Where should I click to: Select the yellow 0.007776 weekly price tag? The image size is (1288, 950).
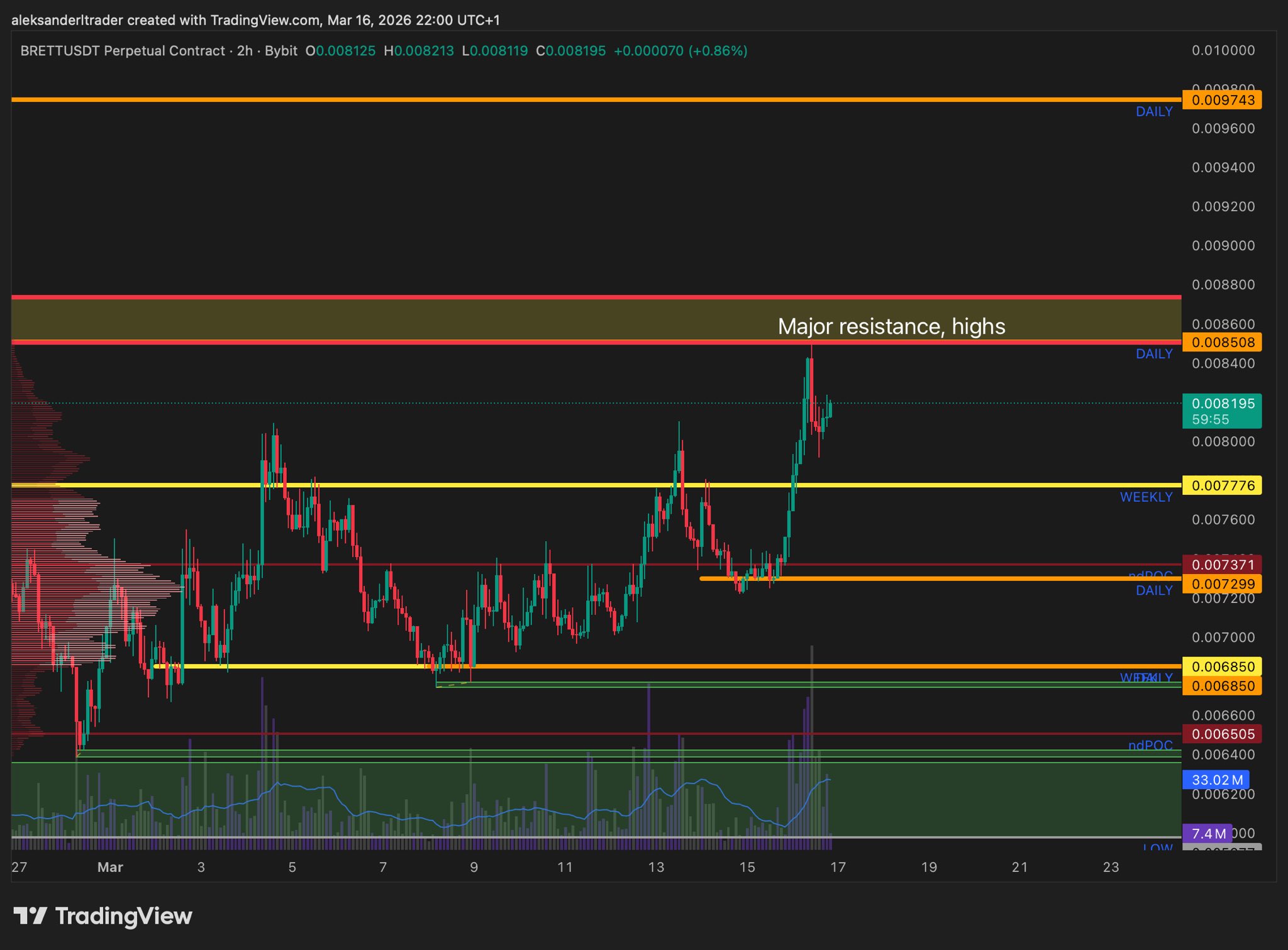1222,485
